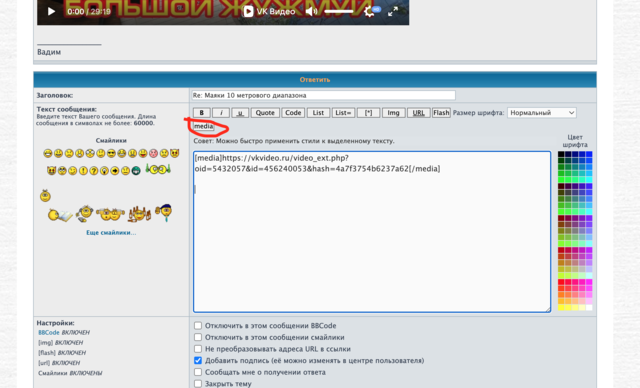Insert the last devil smiley in first row
640x388 pixels.
[175, 153]
